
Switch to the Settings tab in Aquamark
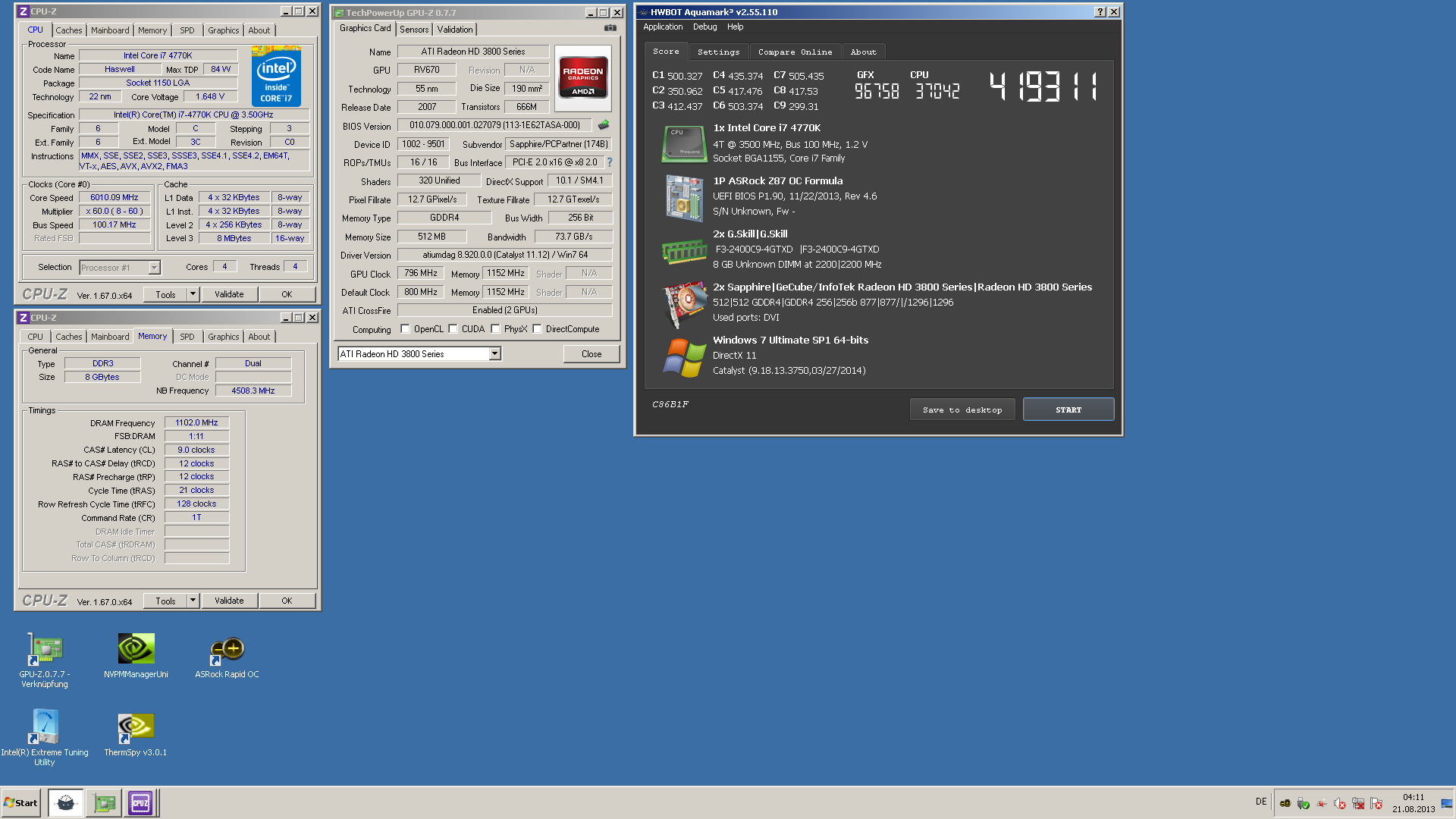click(718, 52)
